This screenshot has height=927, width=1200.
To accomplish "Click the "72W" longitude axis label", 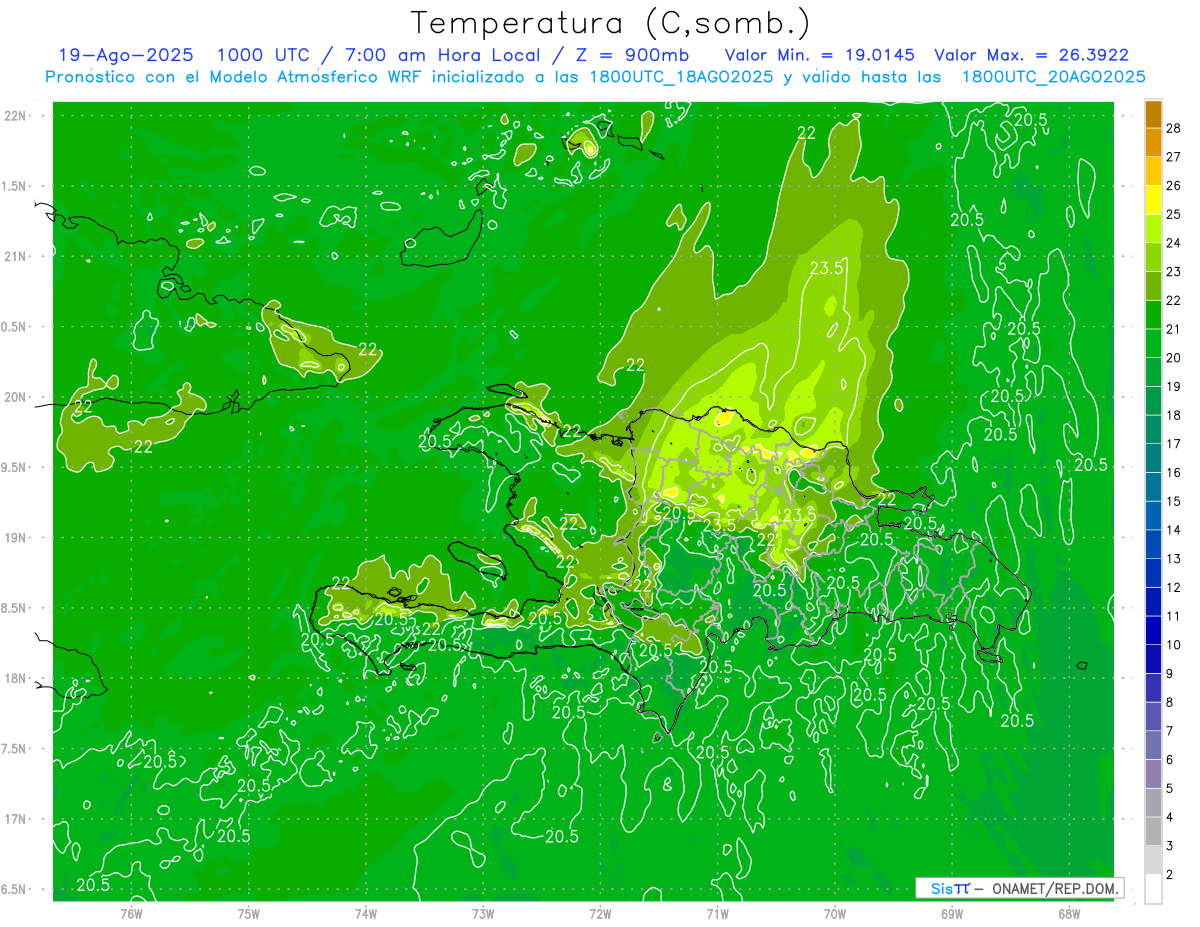I will [600, 913].
